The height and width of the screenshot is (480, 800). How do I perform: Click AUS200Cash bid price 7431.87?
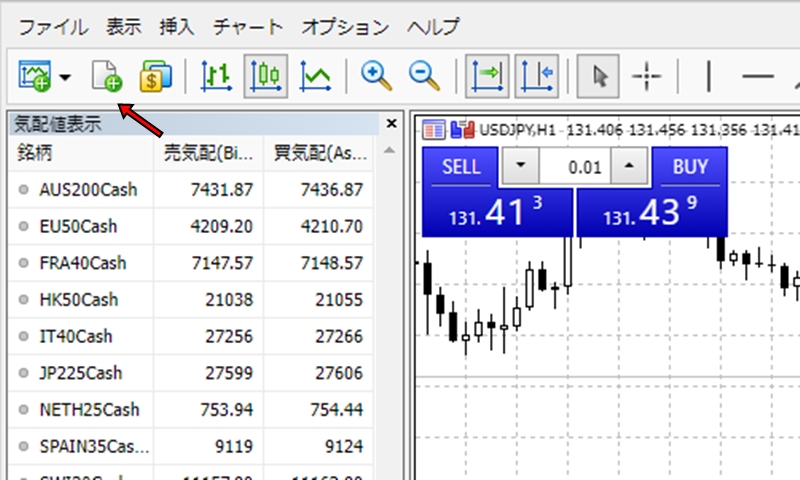click(x=221, y=190)
